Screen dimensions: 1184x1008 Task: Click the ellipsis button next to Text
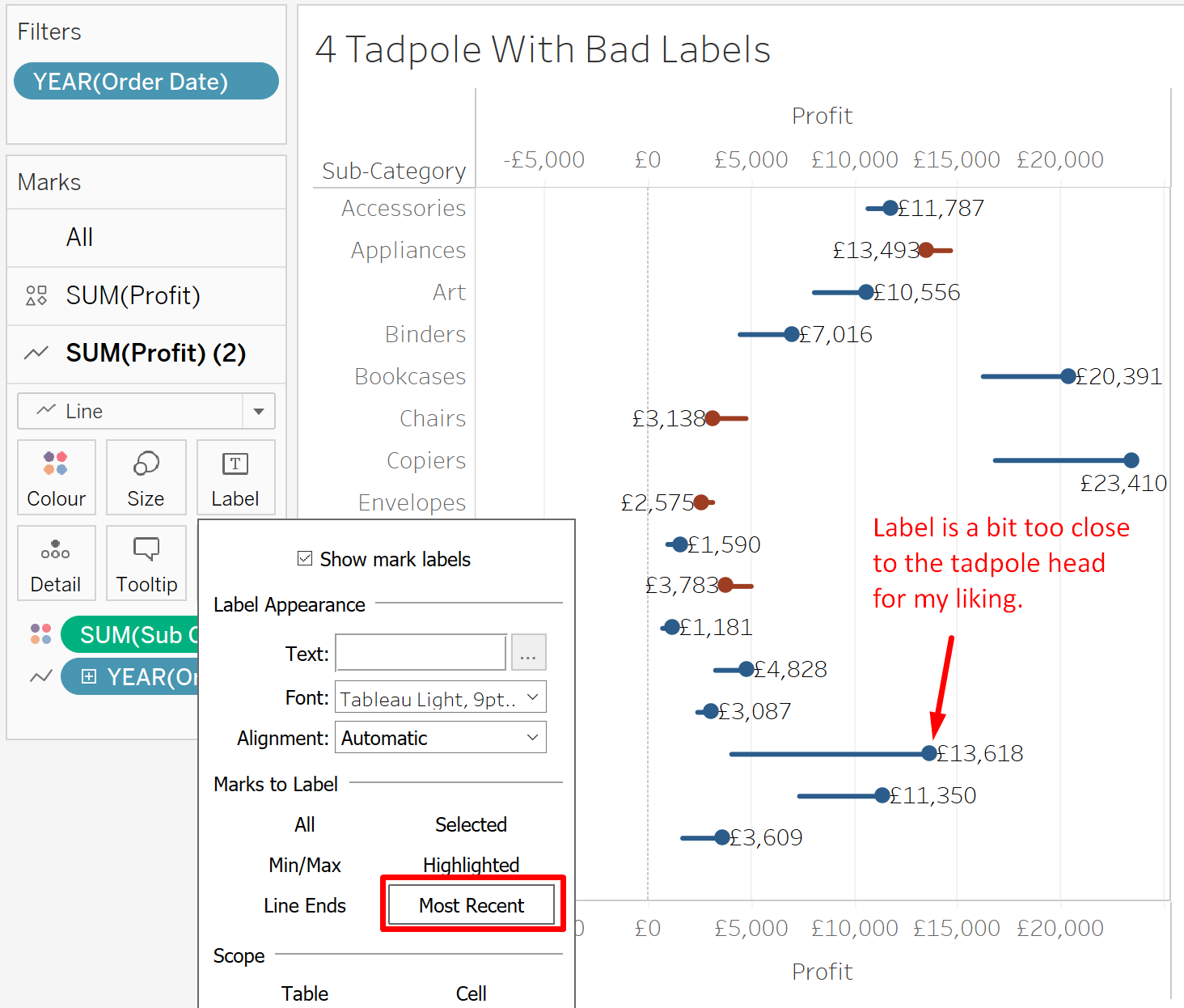pos(529,652)
